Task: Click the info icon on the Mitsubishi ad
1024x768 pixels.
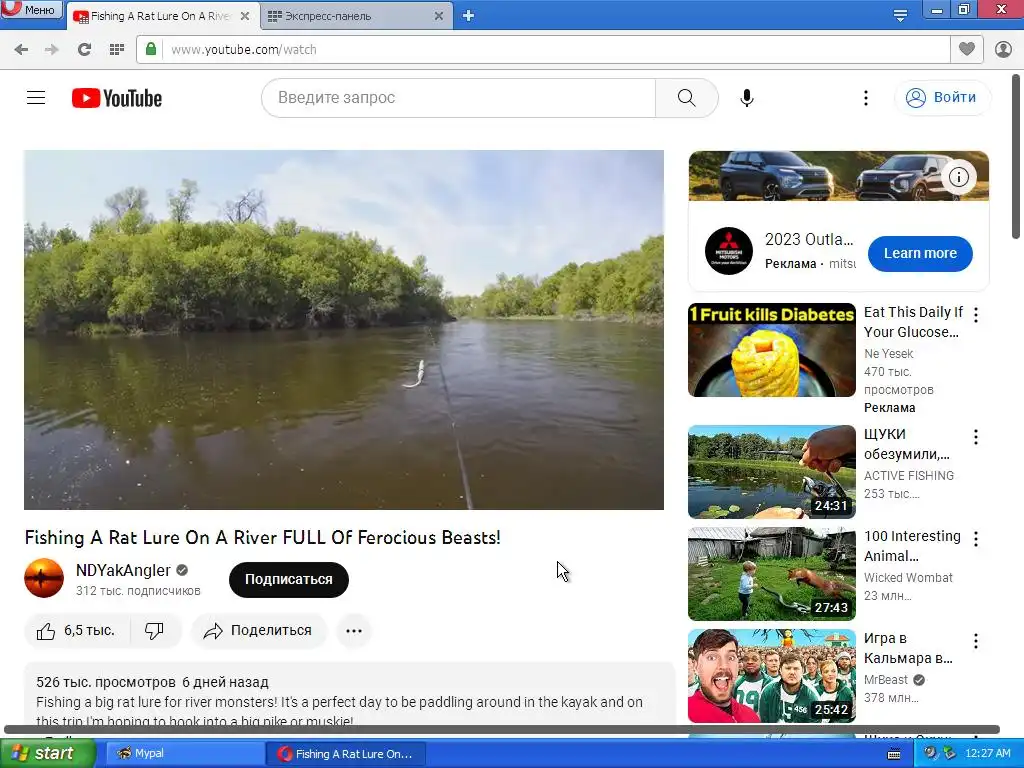Action: coord(958,177)
